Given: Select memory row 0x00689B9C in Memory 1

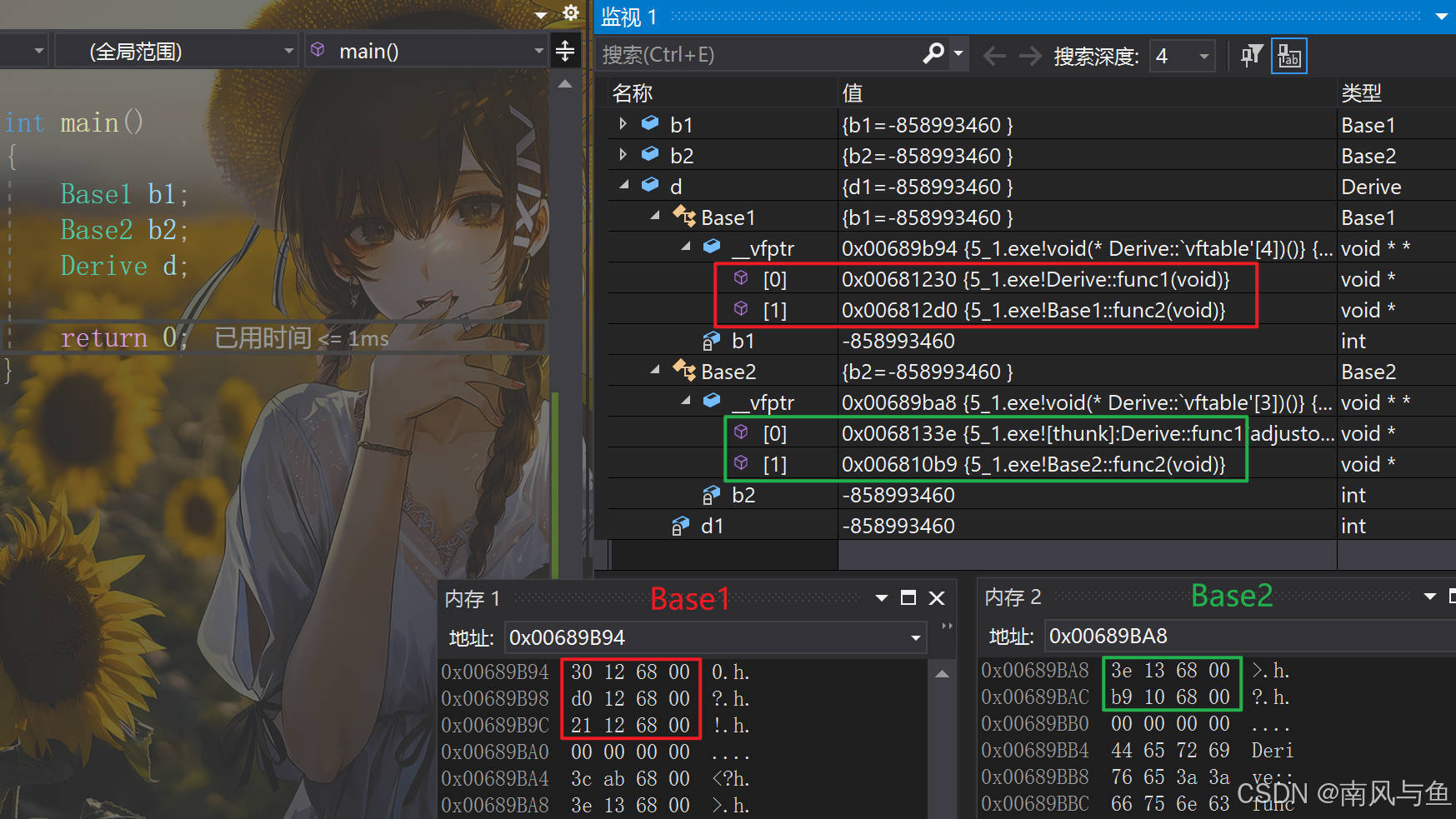Looking at the screenshot, I should [595, 726].
